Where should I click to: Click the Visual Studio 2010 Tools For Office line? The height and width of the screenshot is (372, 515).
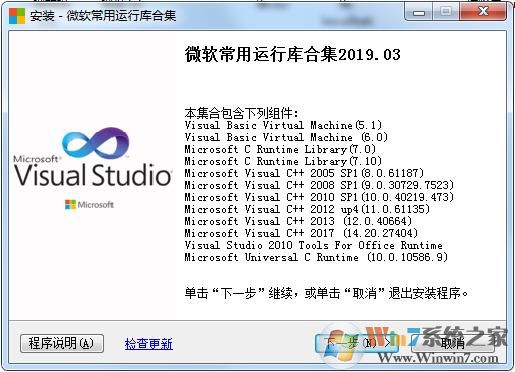coord(313,245)
